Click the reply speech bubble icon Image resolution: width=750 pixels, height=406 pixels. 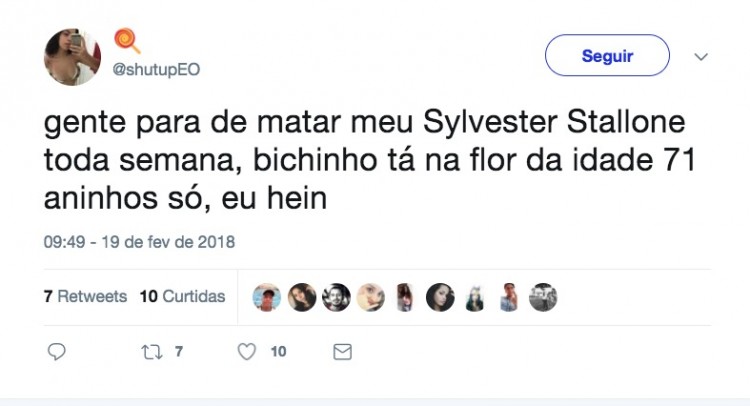(57, 352)
